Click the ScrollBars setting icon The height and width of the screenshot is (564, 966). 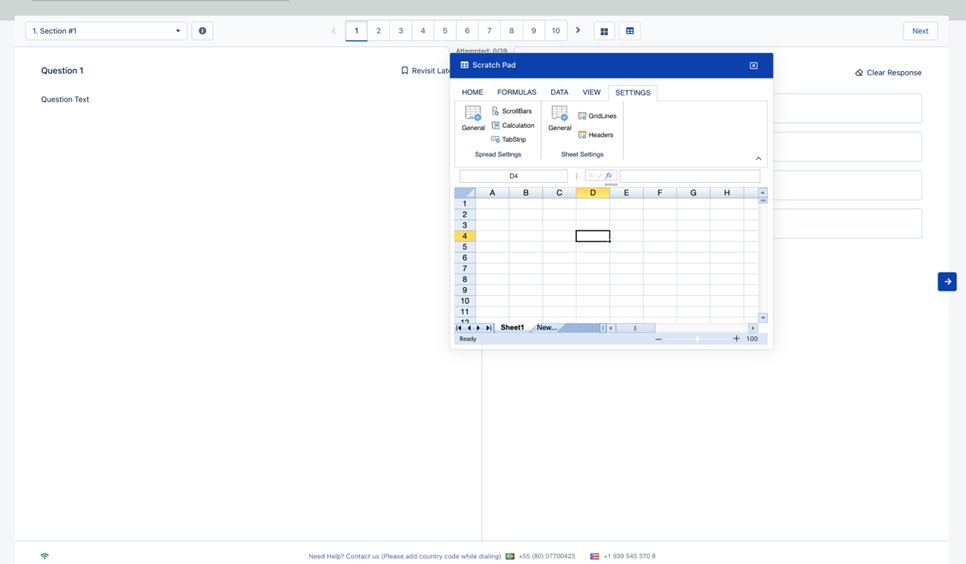pos(496,111)
